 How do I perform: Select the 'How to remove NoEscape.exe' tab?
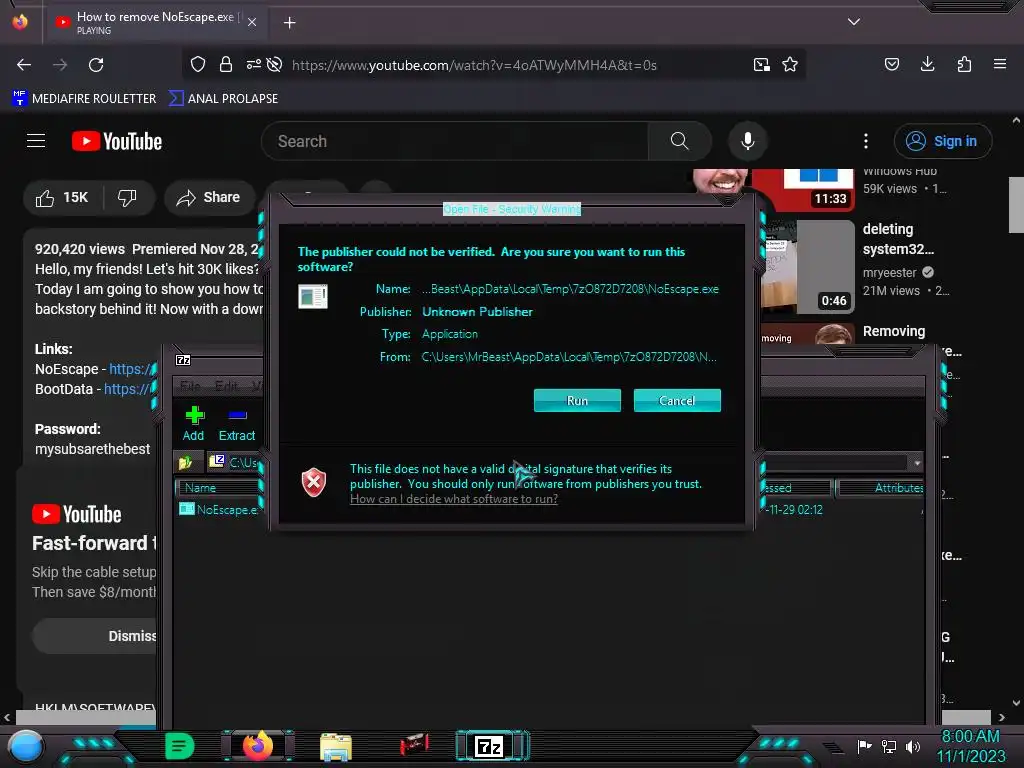[155, 23]
